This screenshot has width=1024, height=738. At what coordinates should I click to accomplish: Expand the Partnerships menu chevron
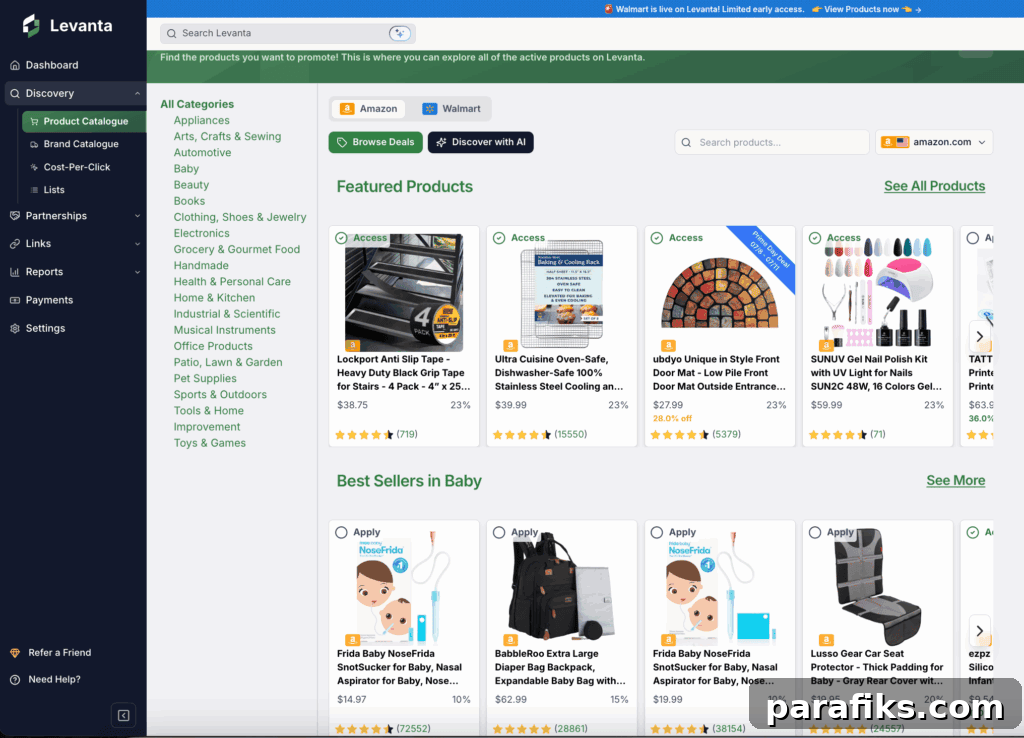[x=137, y=216]
